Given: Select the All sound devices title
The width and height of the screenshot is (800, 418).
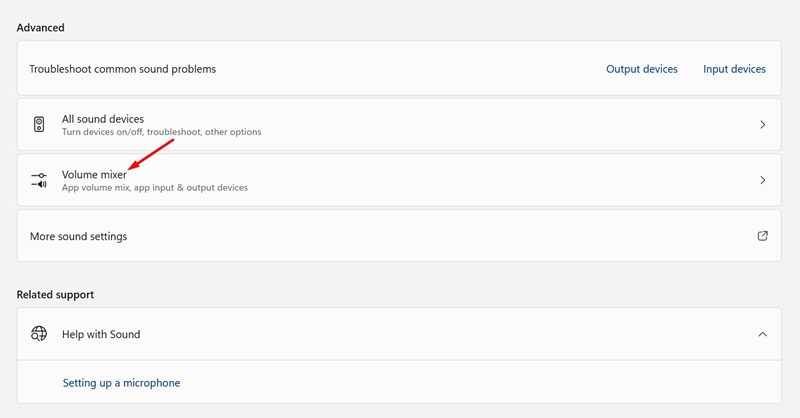Looking at the screenshot, I should click(103, 119).
